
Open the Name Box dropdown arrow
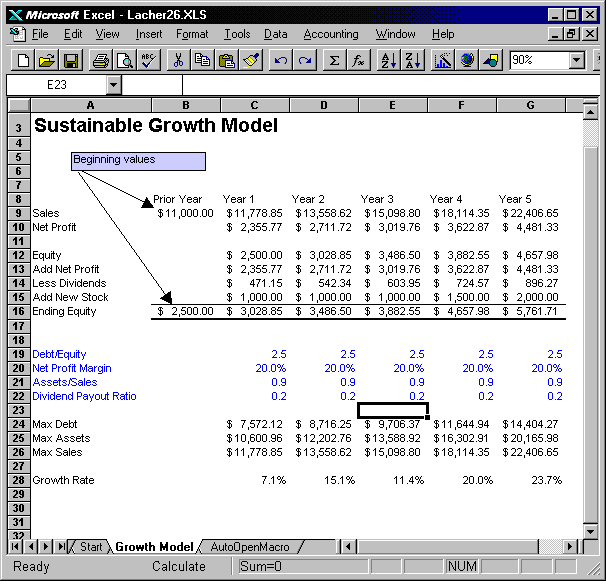(114, 85)
